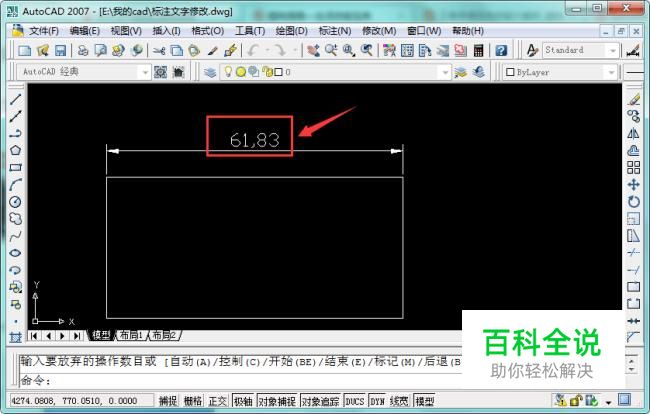Select the Revision Cloud tool
Image resolution: width=650 pixels, height=414 pixels.
(15, 219)
